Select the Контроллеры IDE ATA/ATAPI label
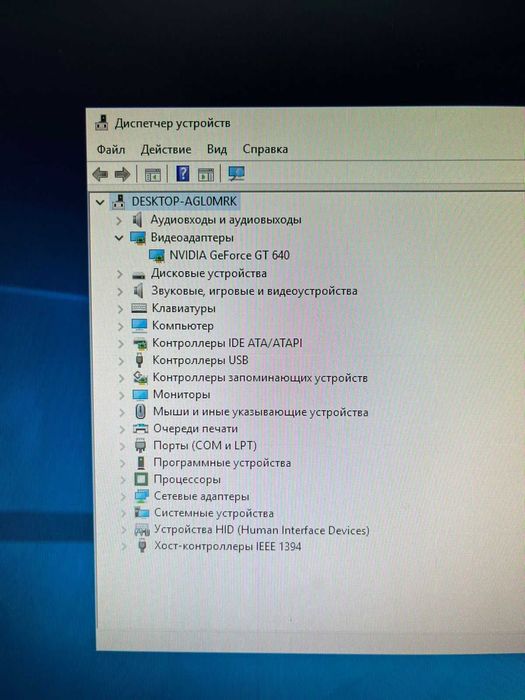 click(227, 343)
